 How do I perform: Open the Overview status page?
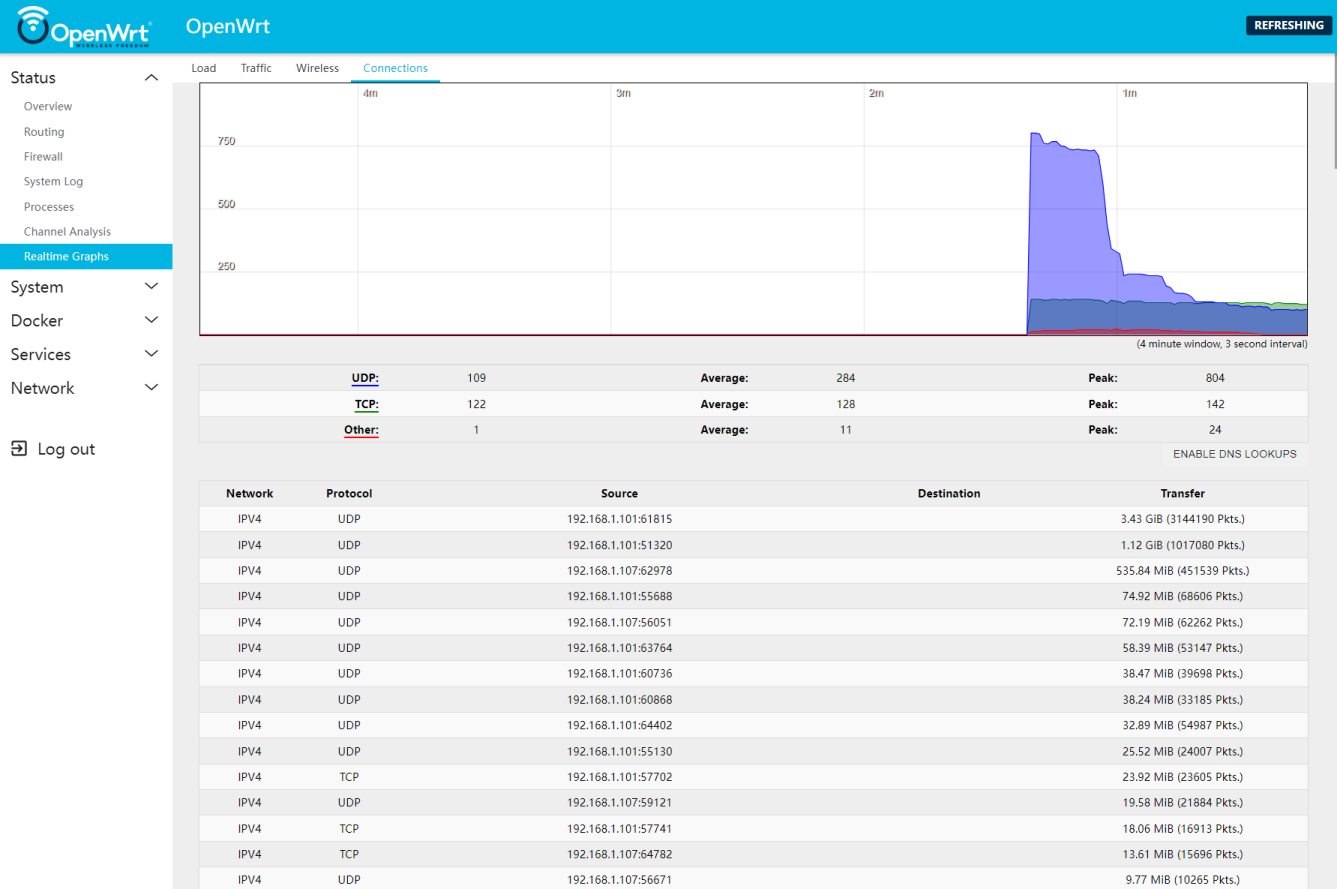pyautogui.click(x=48, y=106)
